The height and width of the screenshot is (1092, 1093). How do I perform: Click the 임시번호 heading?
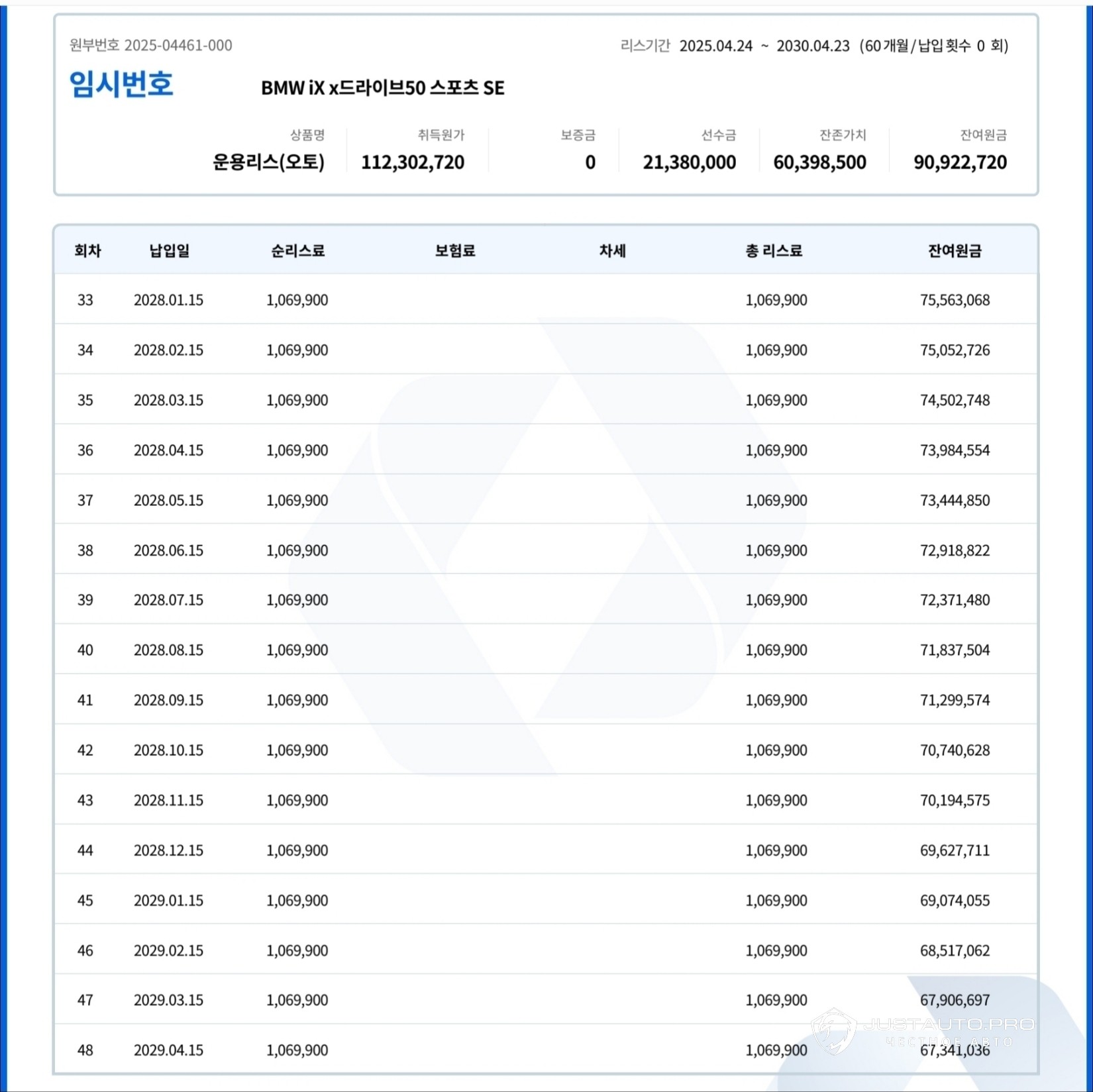pos(121,84)
